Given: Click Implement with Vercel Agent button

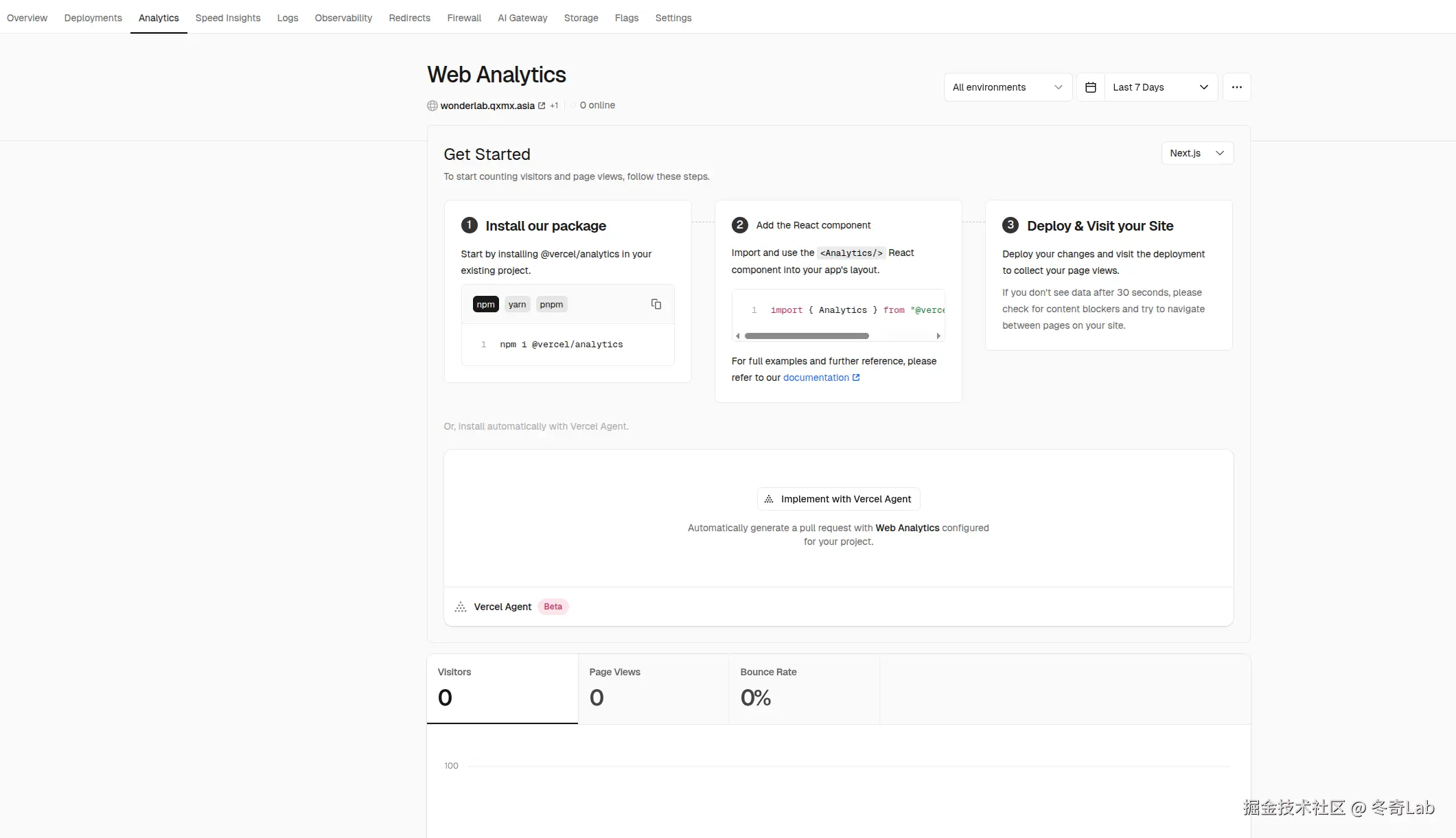Looking at the screenshot, I should pos(838,499).
